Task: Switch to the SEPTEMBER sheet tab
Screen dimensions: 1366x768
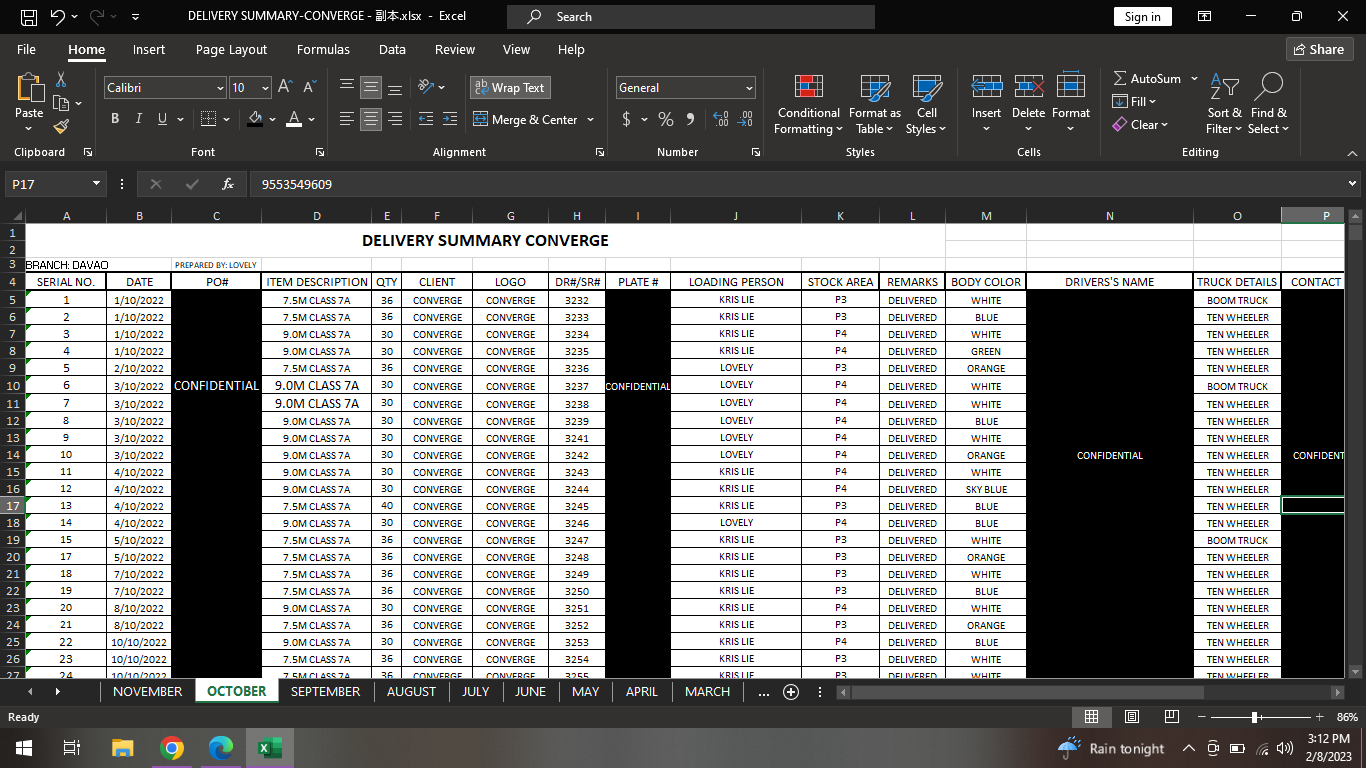Action: pos(325,692)
